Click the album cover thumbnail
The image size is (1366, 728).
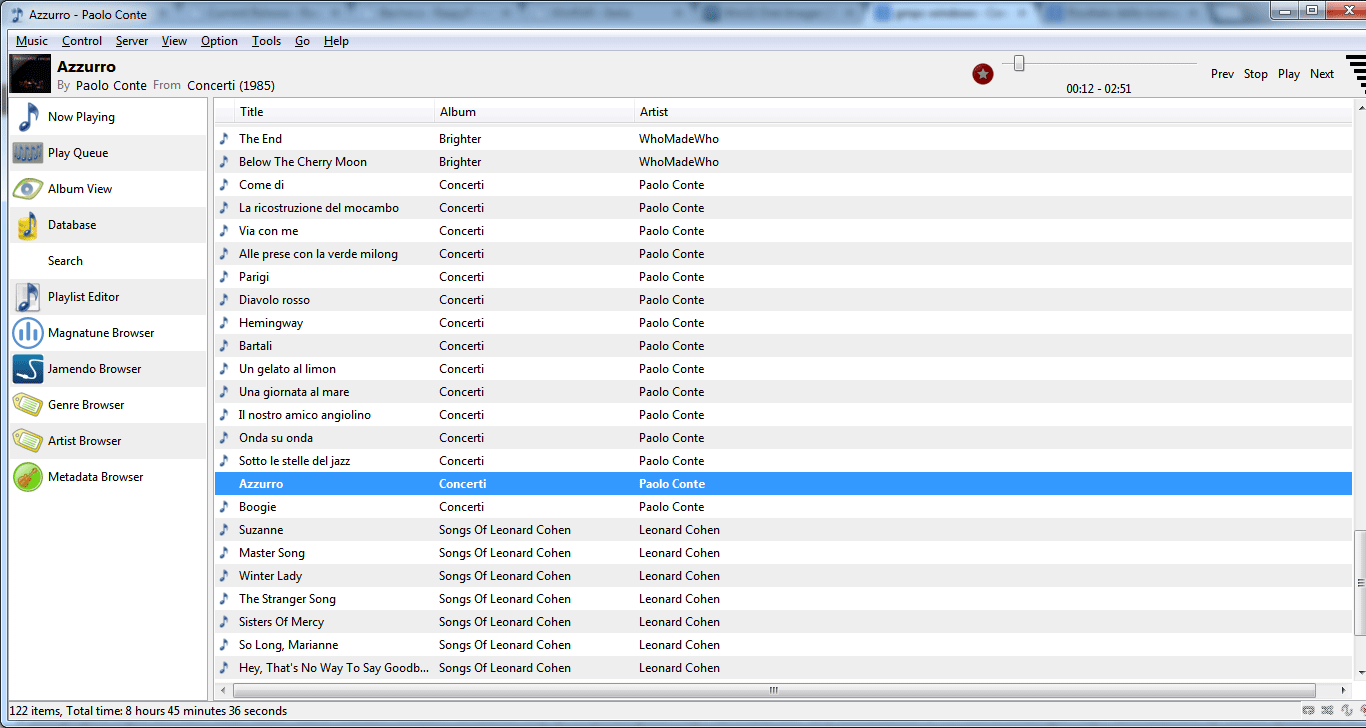point(30,74)
